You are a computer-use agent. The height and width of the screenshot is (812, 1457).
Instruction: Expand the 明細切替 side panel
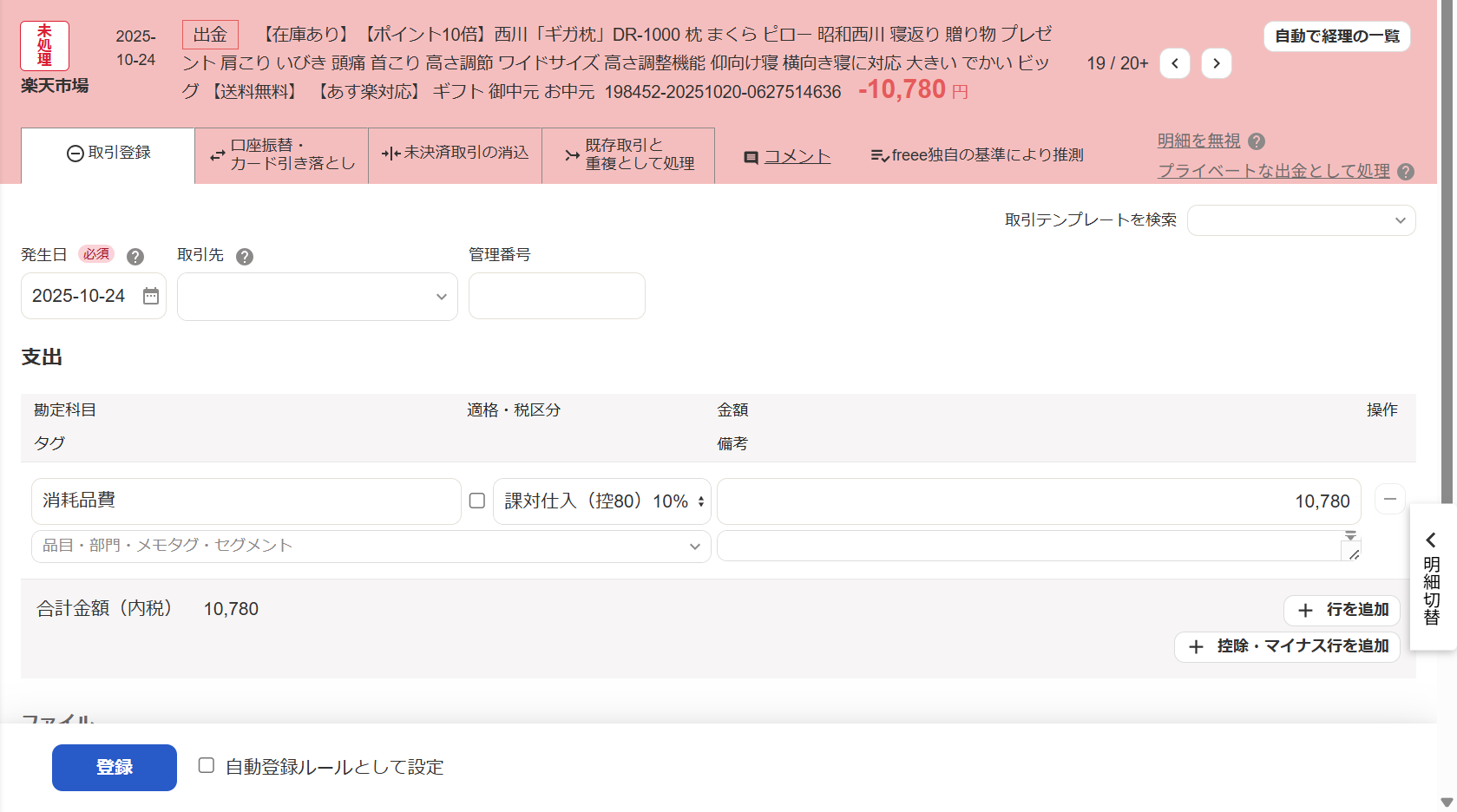1432,577
